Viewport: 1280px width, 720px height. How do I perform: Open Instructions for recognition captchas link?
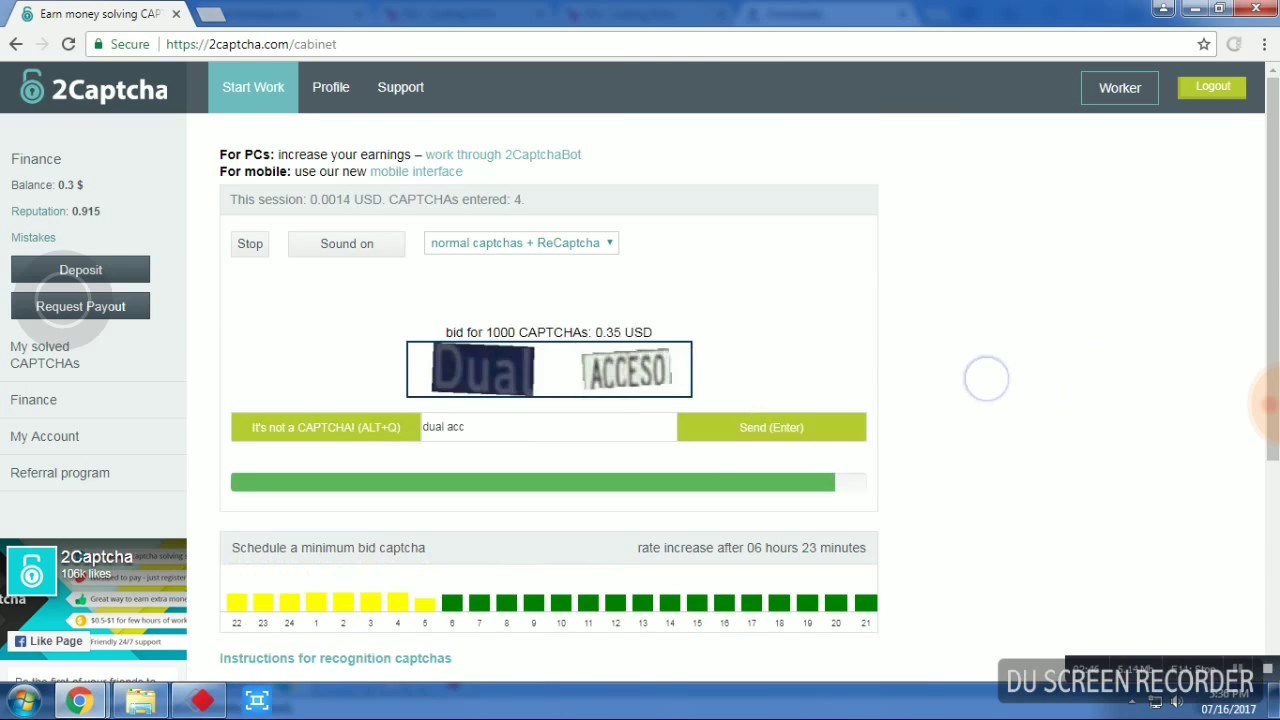[x=335, y=658]
